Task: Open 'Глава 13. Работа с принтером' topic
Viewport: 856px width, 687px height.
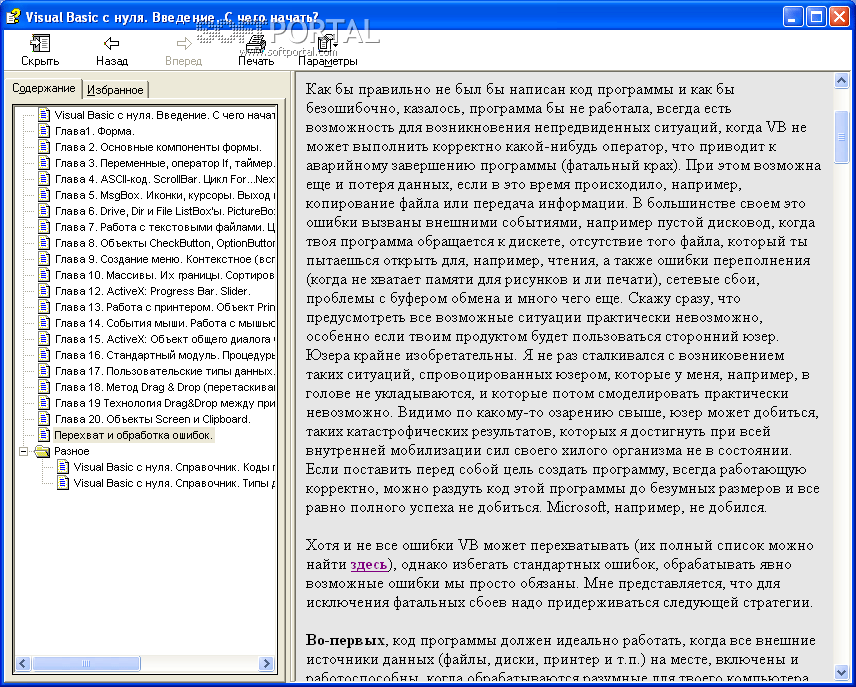Action: 165,307
